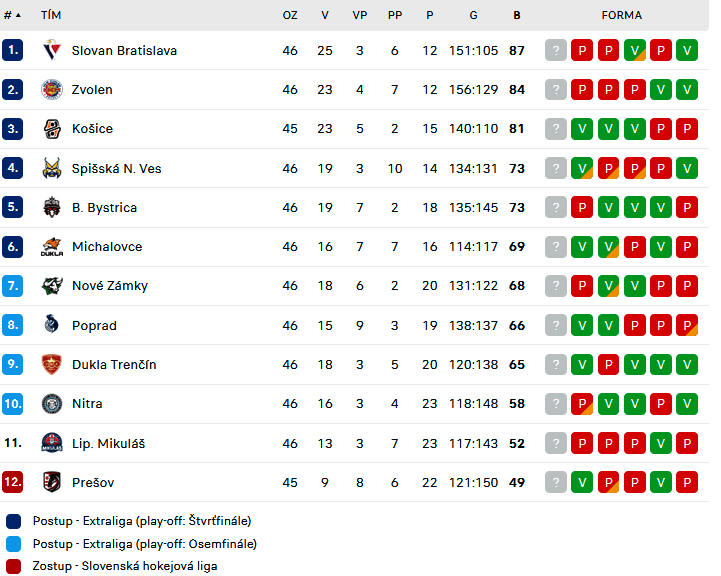Click the Nové Zámky bull logo

[52, 286]
